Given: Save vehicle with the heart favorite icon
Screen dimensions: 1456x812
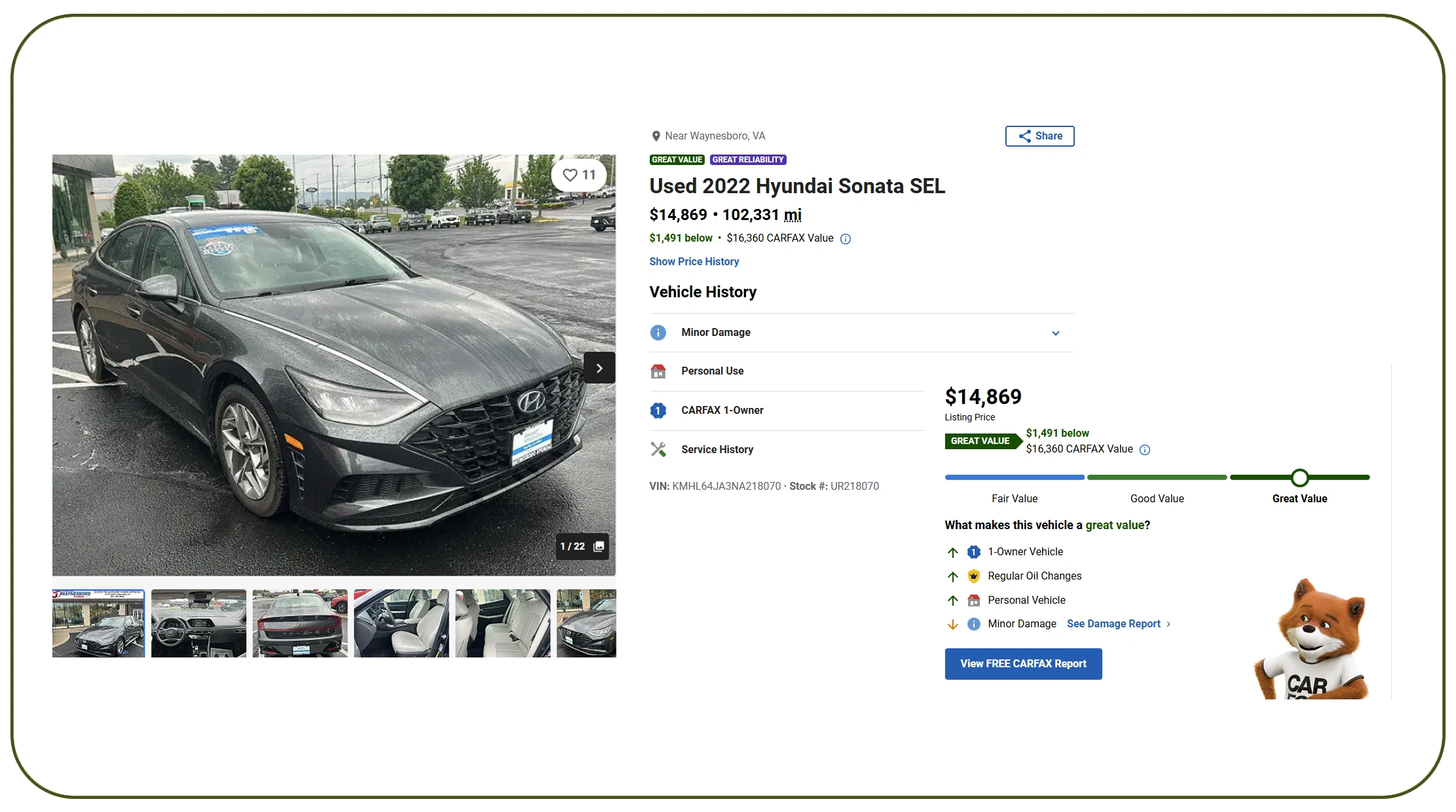Looking at the screenshot, I should pyautogui.click(x=570, y=175).
